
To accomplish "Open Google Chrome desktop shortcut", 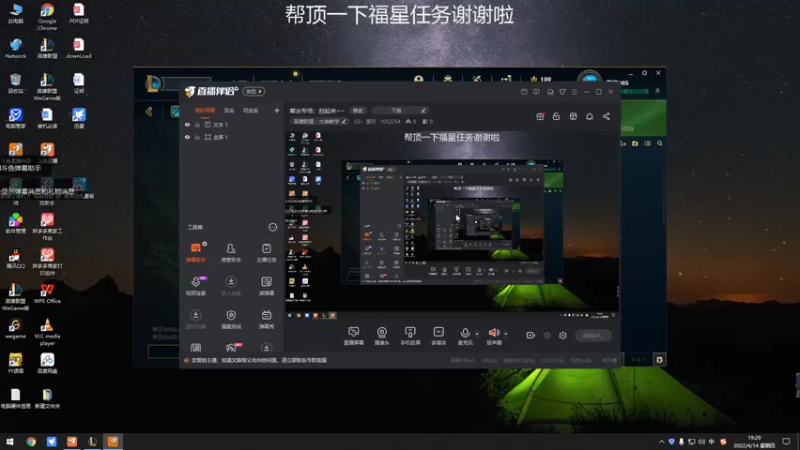I will point(47,16).
